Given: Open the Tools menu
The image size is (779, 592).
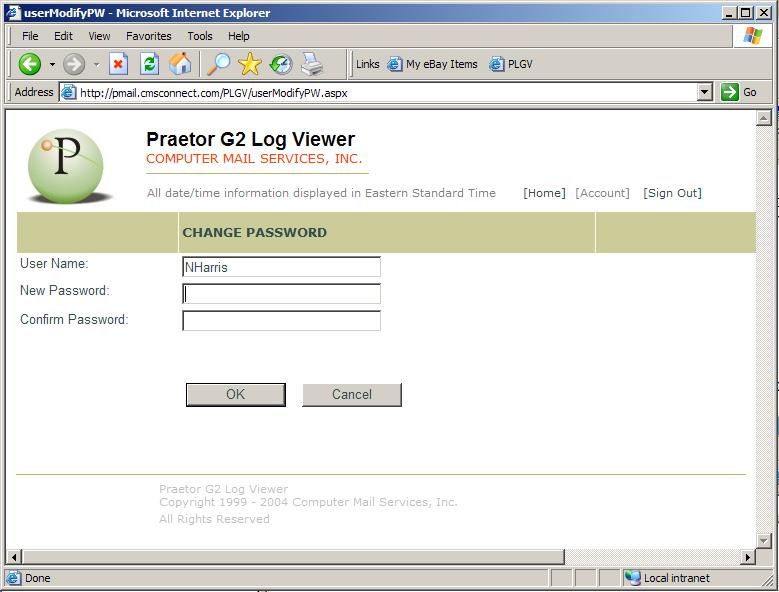Looking at the screenshot, I should tap(200, 36).
